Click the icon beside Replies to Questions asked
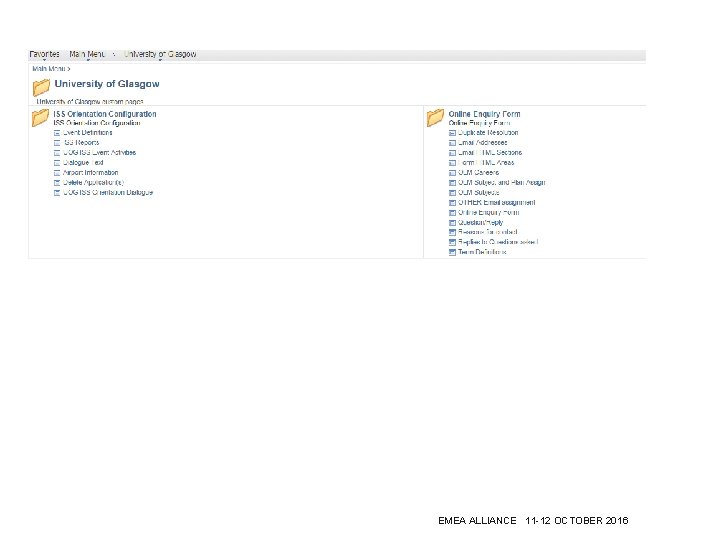The width and height of the screenshot is (720, 540). coord(452,242)
